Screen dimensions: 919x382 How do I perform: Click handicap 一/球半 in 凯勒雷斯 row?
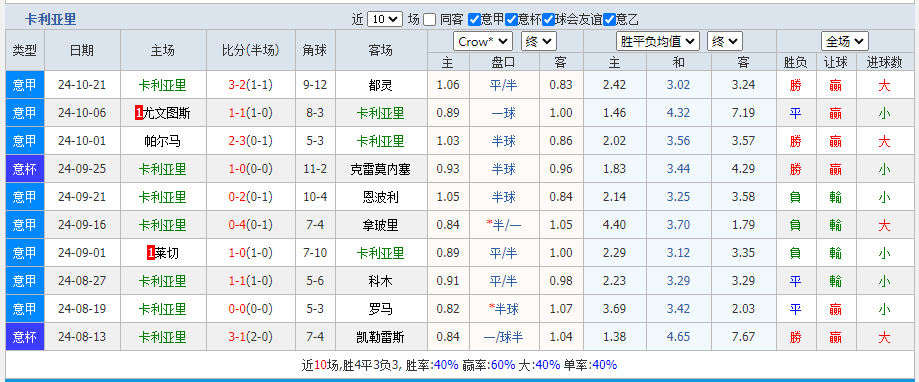tap(503, 337)
